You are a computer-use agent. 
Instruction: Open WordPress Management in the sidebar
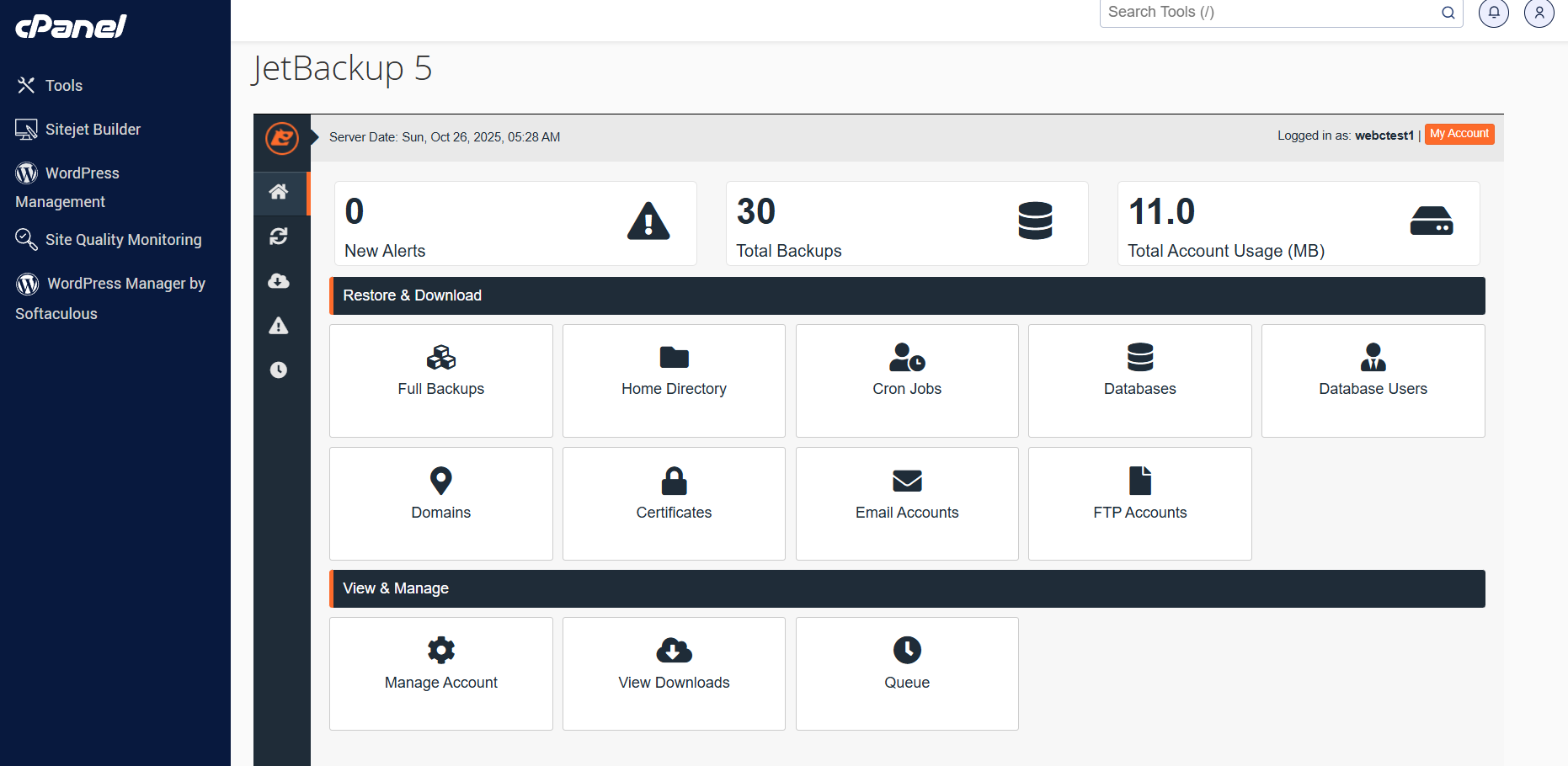point(67,187)
